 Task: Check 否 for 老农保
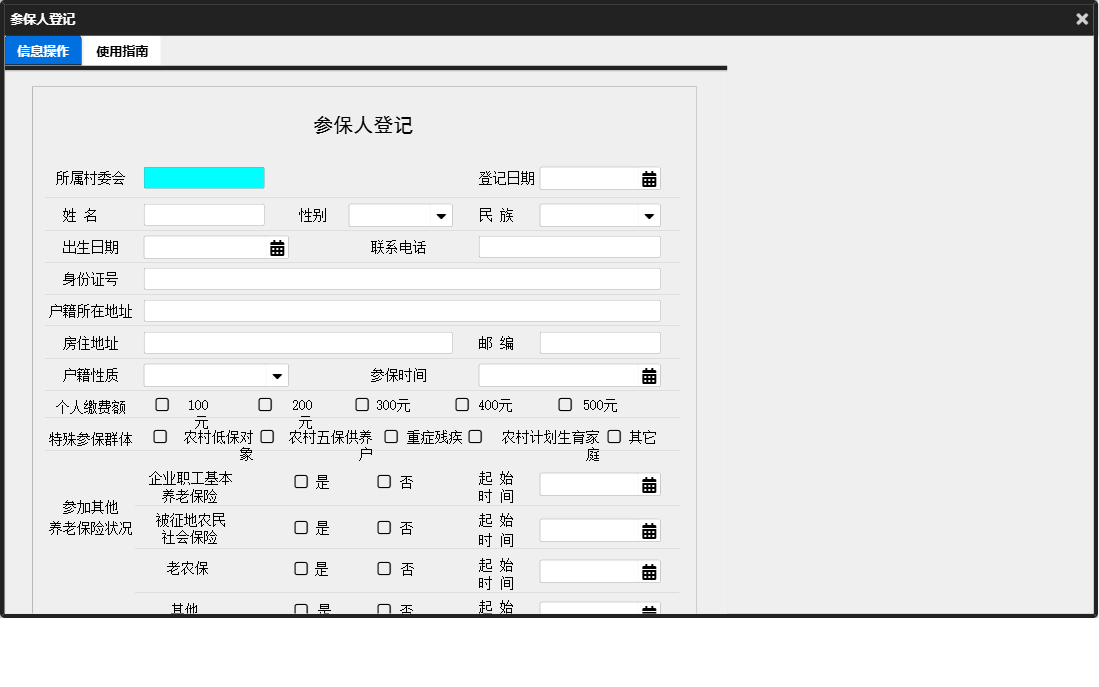(x=384, y=568)
